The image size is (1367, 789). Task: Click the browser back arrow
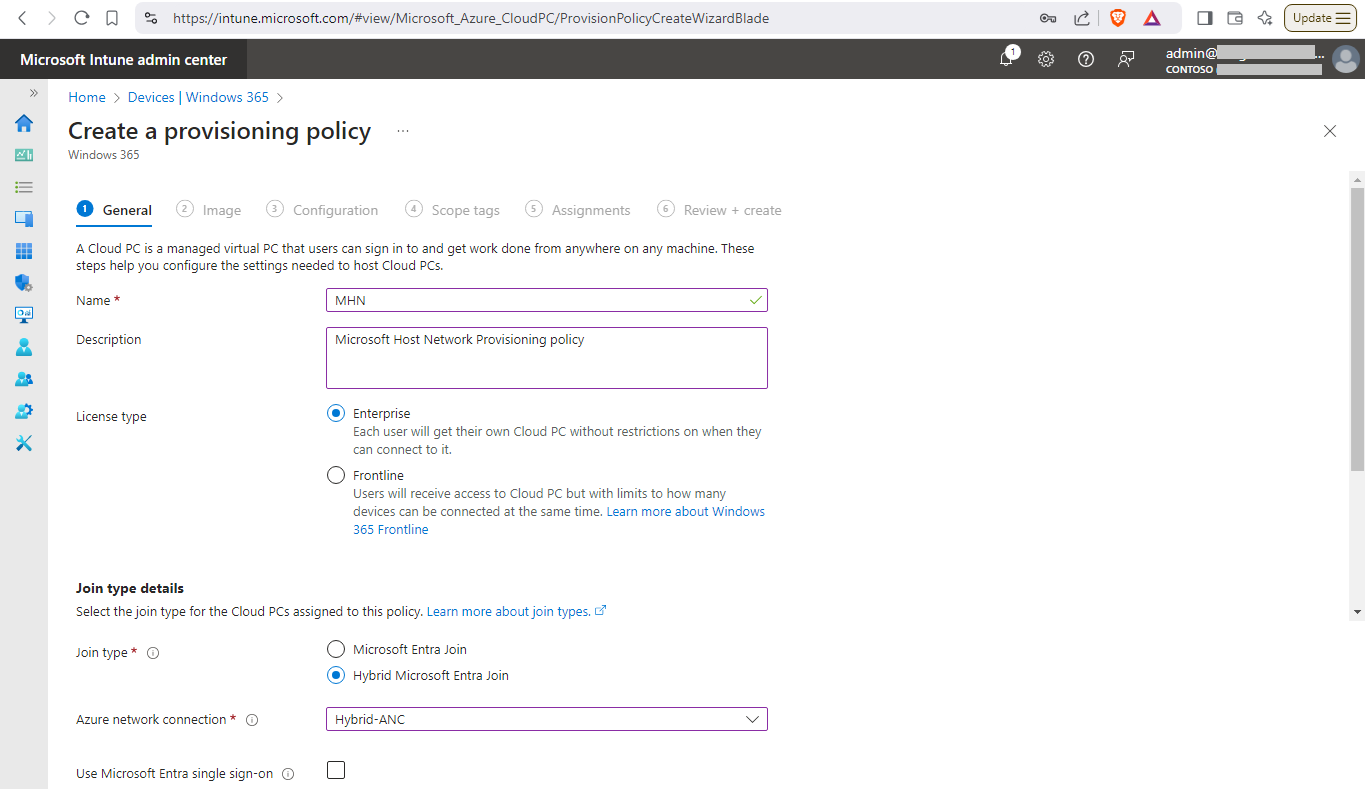point(23,18)
